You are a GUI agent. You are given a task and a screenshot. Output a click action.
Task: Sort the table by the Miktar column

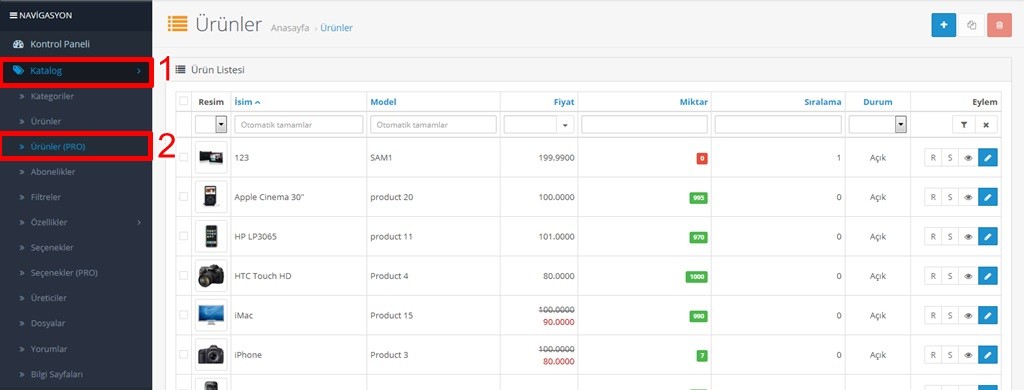pyautogui.click(x=694, y=102)
